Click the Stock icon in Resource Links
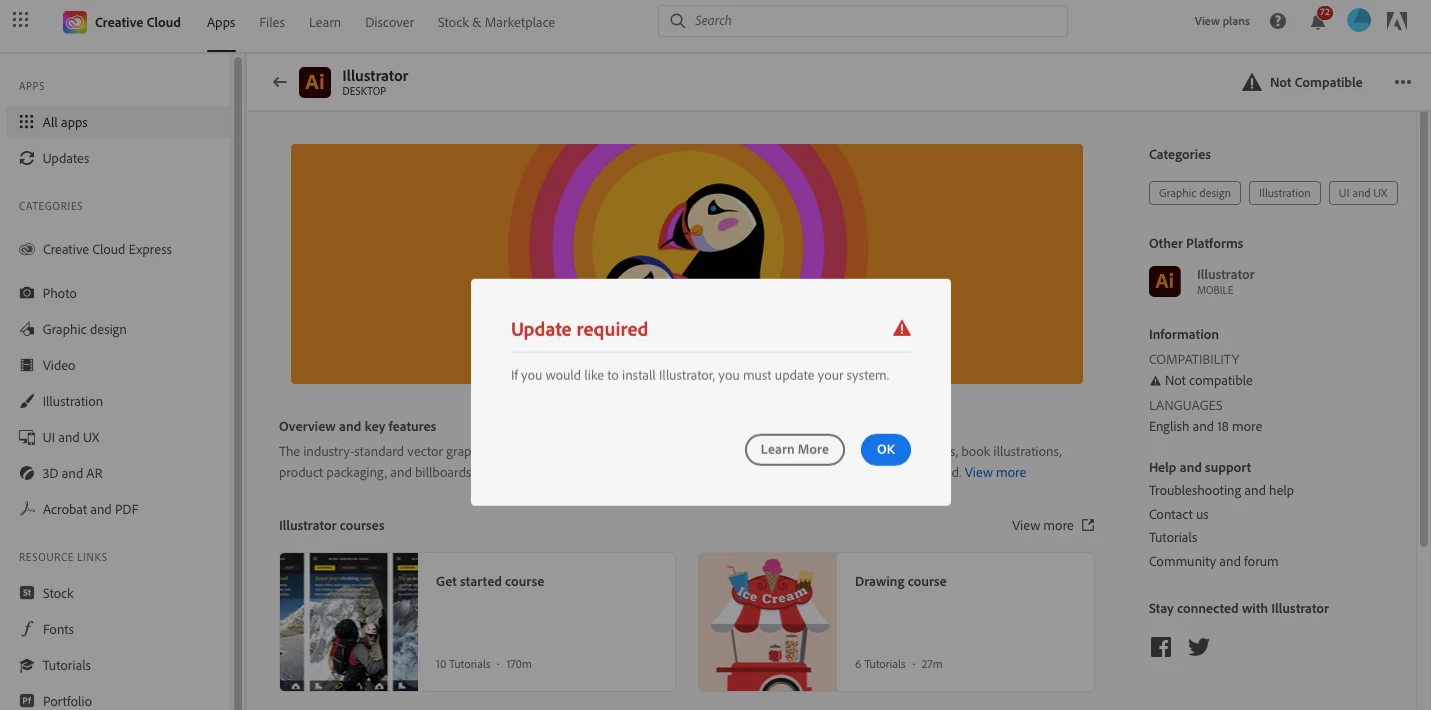 27,593
